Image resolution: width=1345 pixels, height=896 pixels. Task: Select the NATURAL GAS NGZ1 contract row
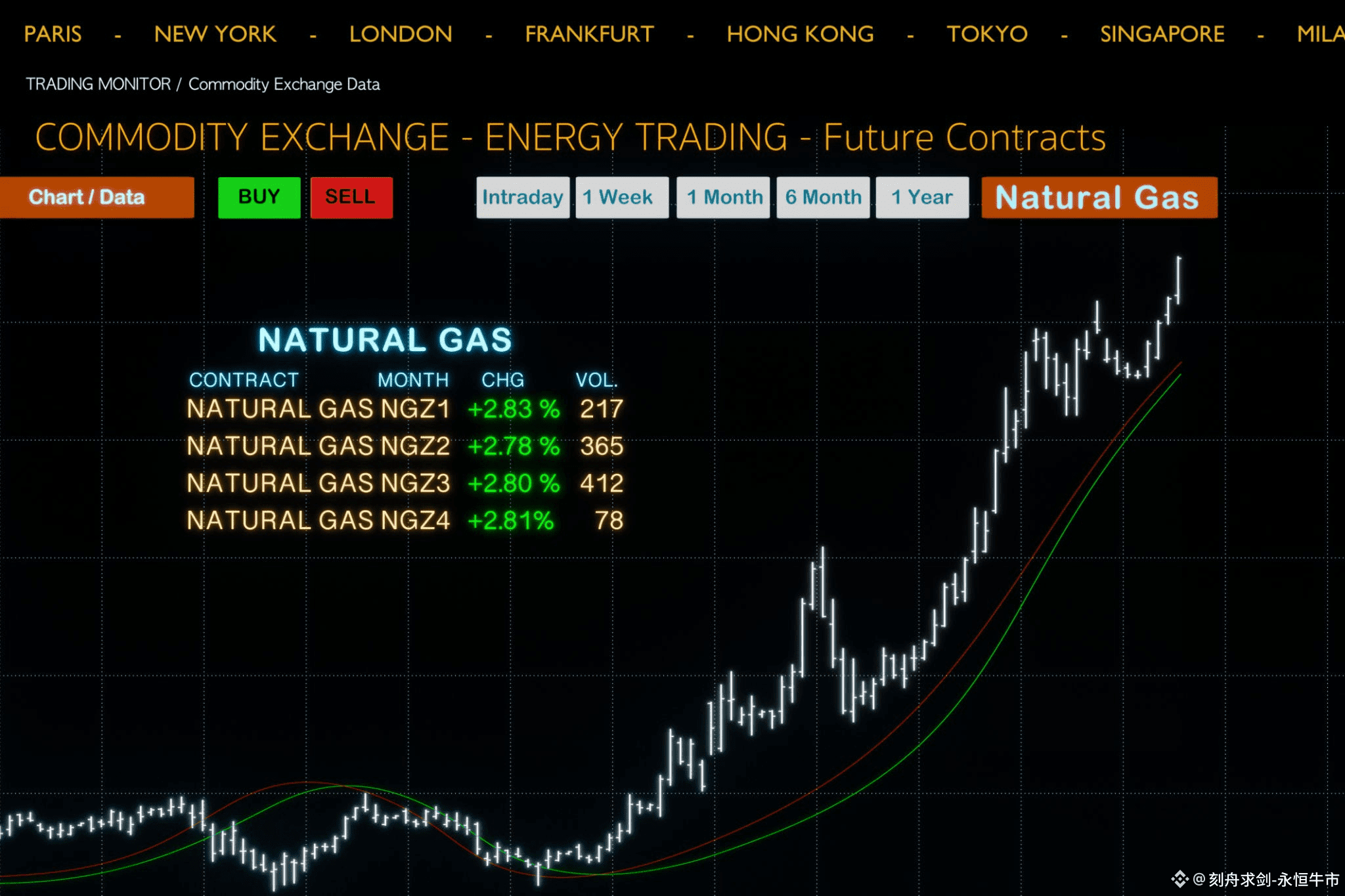[319, 409]
